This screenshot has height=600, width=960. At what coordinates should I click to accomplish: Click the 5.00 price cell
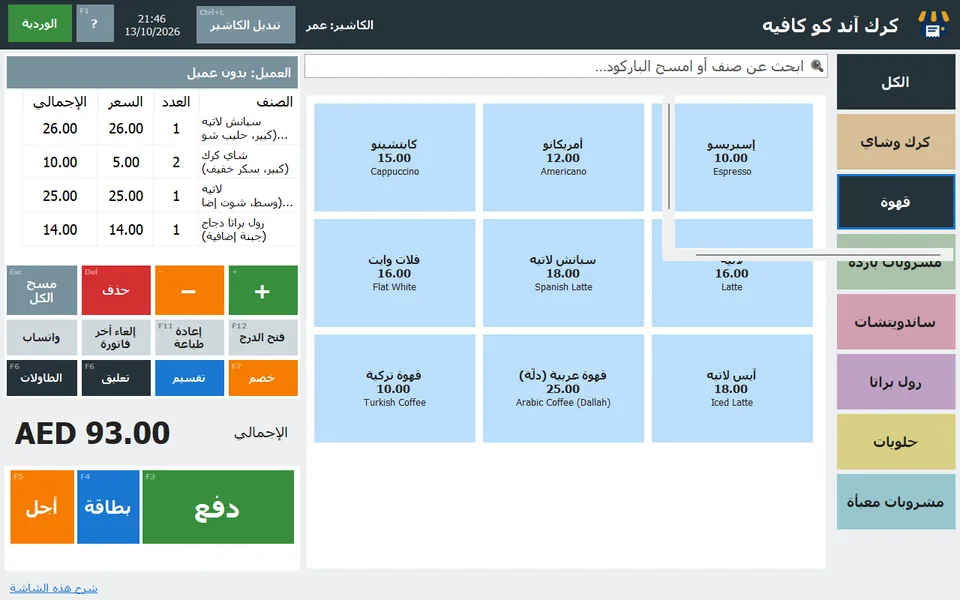point(126,162)
